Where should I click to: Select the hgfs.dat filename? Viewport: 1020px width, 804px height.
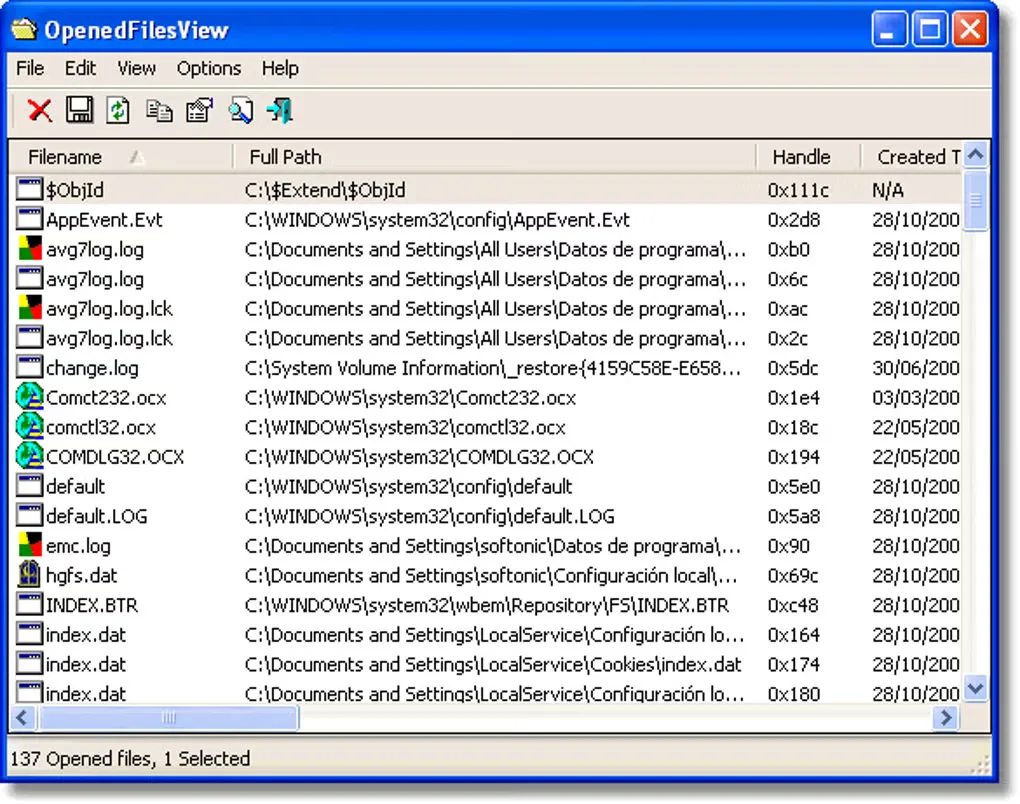click(x=81, y=576)
